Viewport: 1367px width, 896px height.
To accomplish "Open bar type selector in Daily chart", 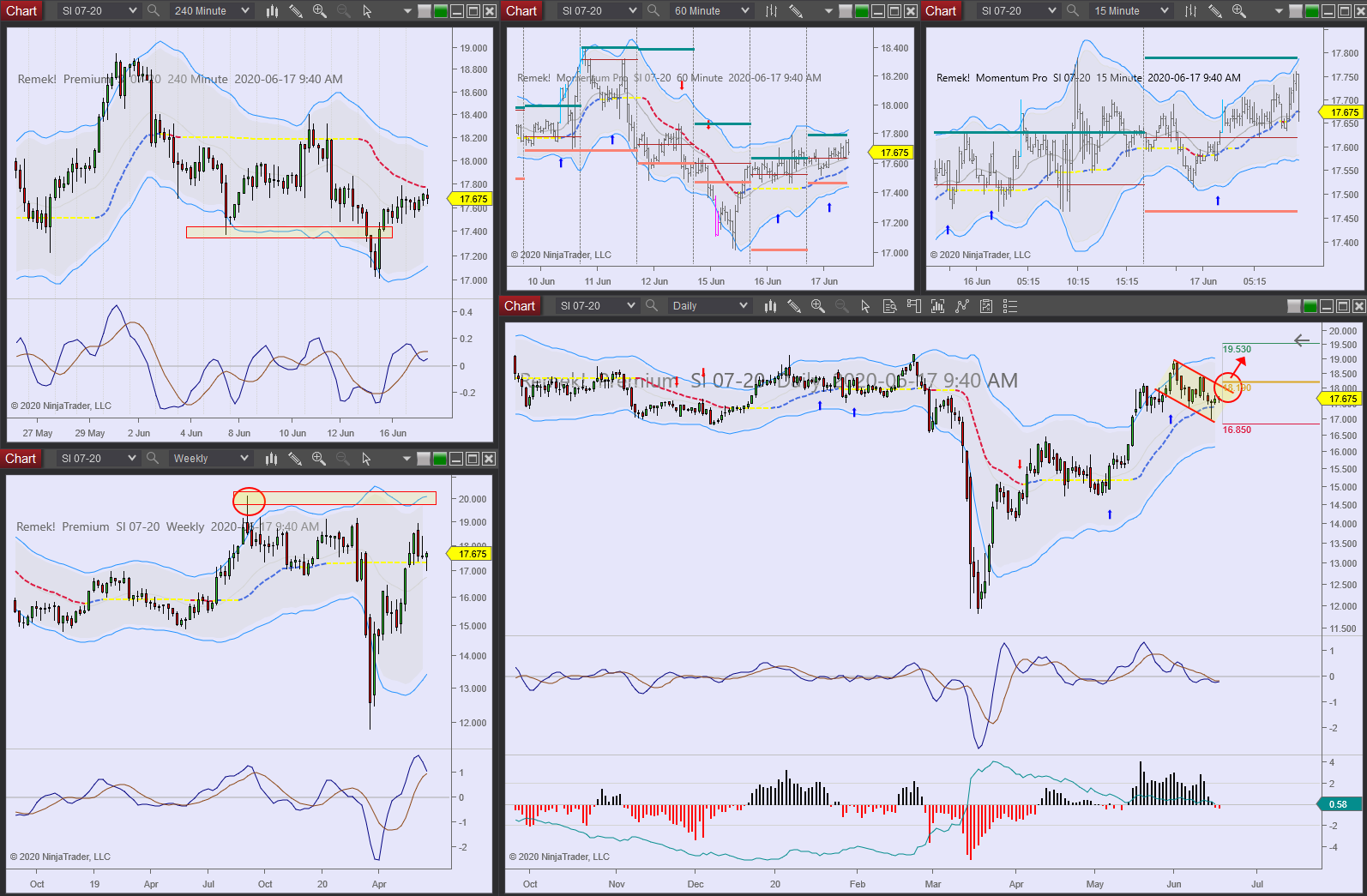I will [x=770, y=306].
